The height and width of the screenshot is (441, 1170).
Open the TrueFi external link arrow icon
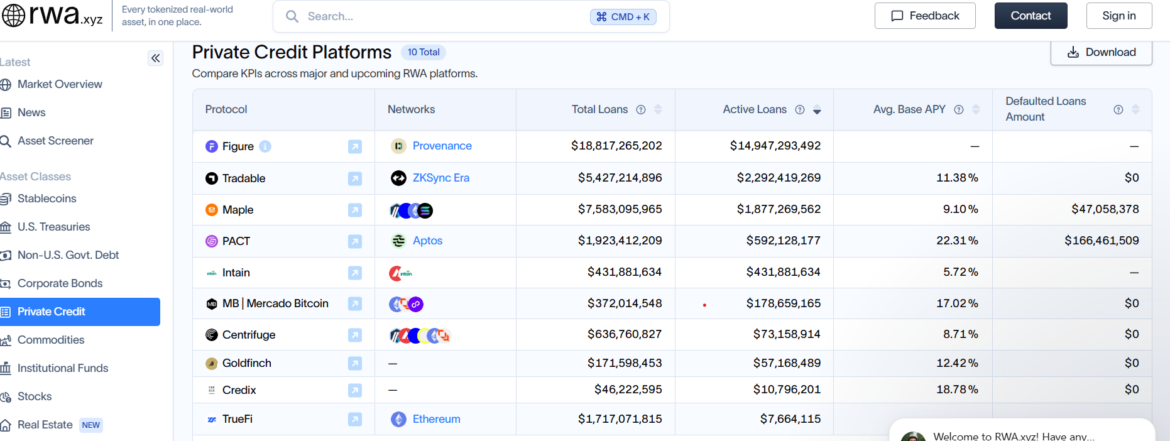click(x=355, y=419)
